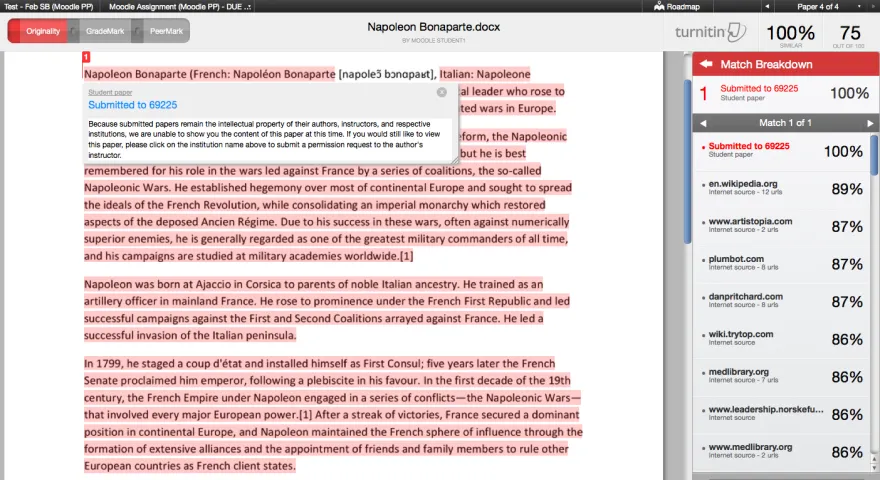Open the Paper 4 of 4 dropdown
Viewport: 880px width, 480px height.
(859, 6)
